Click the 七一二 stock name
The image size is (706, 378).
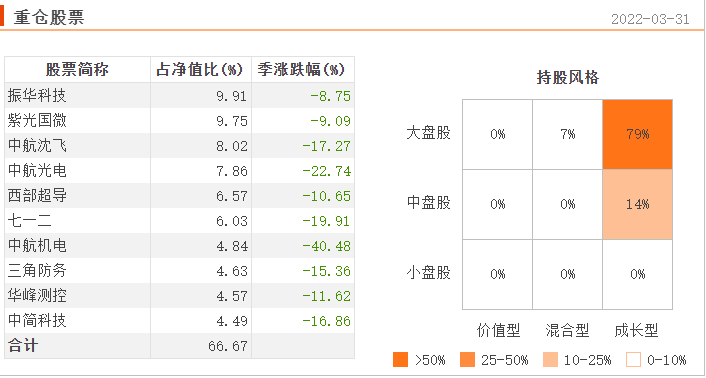30,220
